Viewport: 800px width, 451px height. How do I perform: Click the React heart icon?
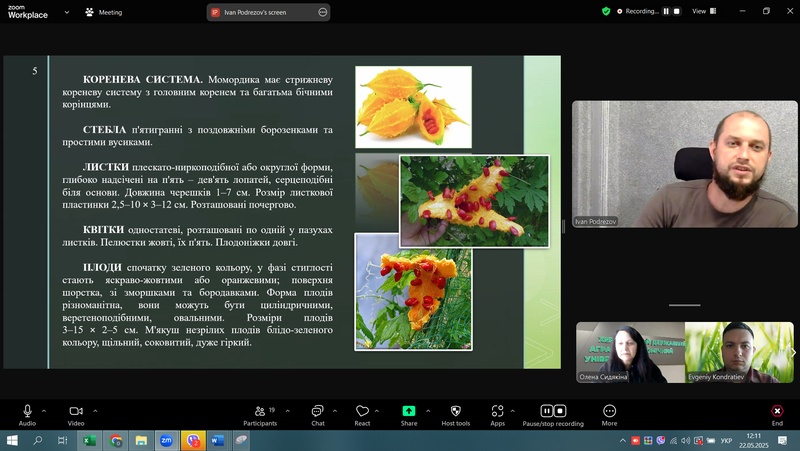pyautogui.click(x=362, y=411)
